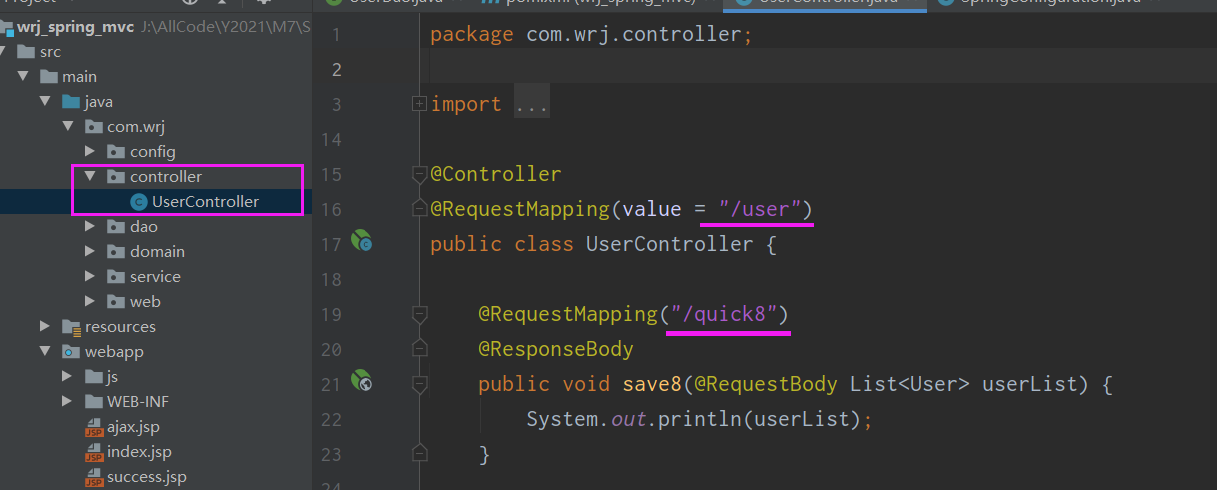The image size is (1217, 490).
Task: Click the folded import ellipsis placeholder
Action: 532,104
